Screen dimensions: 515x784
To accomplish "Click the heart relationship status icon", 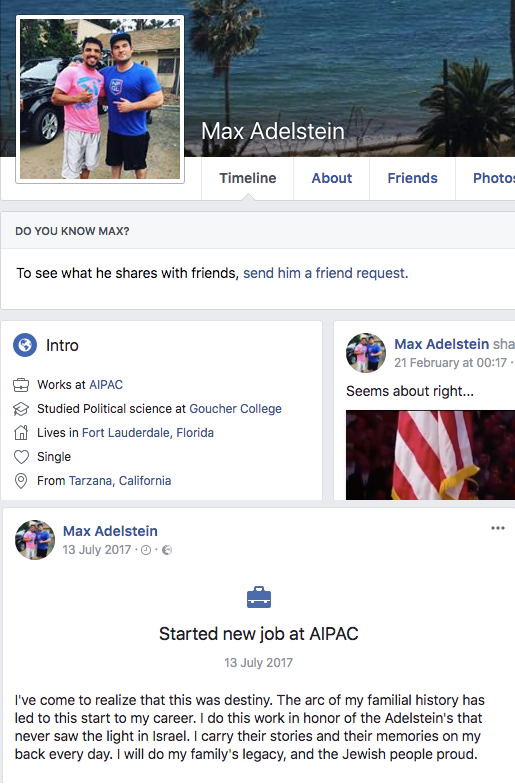I will point(21,456).
